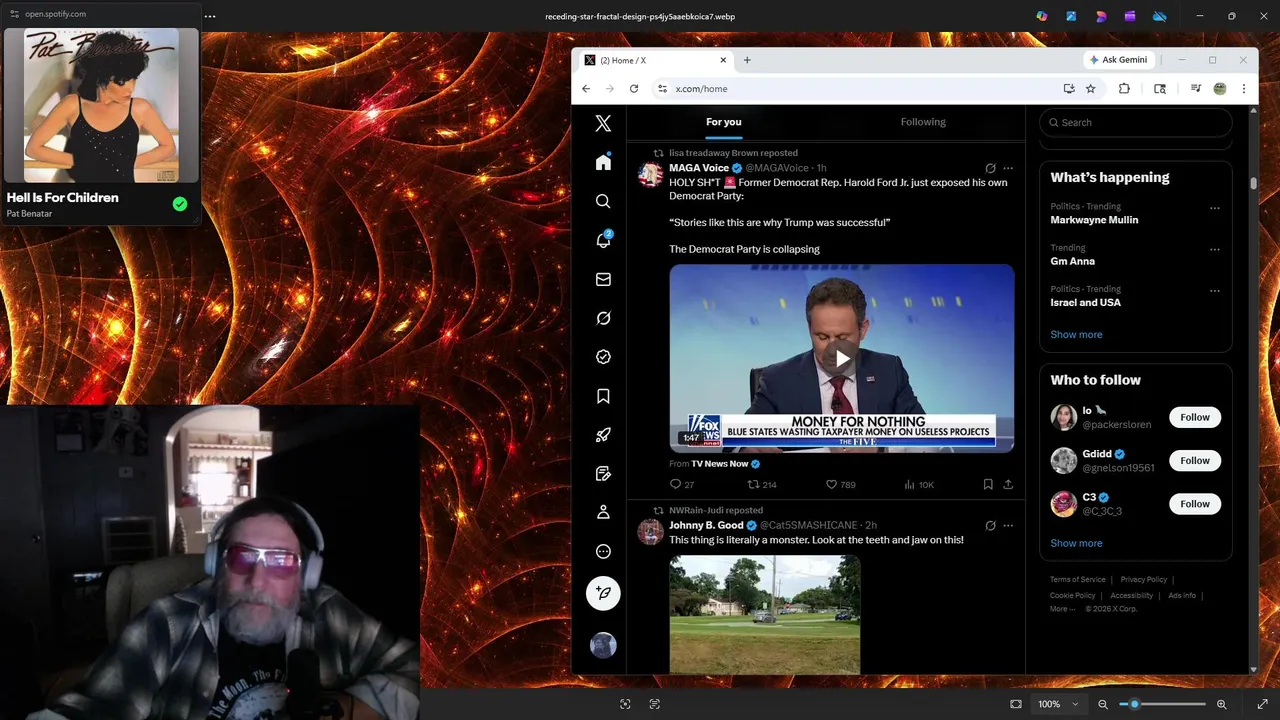Click the reply icon on MAGA Voice post

(x=675, y=484)
